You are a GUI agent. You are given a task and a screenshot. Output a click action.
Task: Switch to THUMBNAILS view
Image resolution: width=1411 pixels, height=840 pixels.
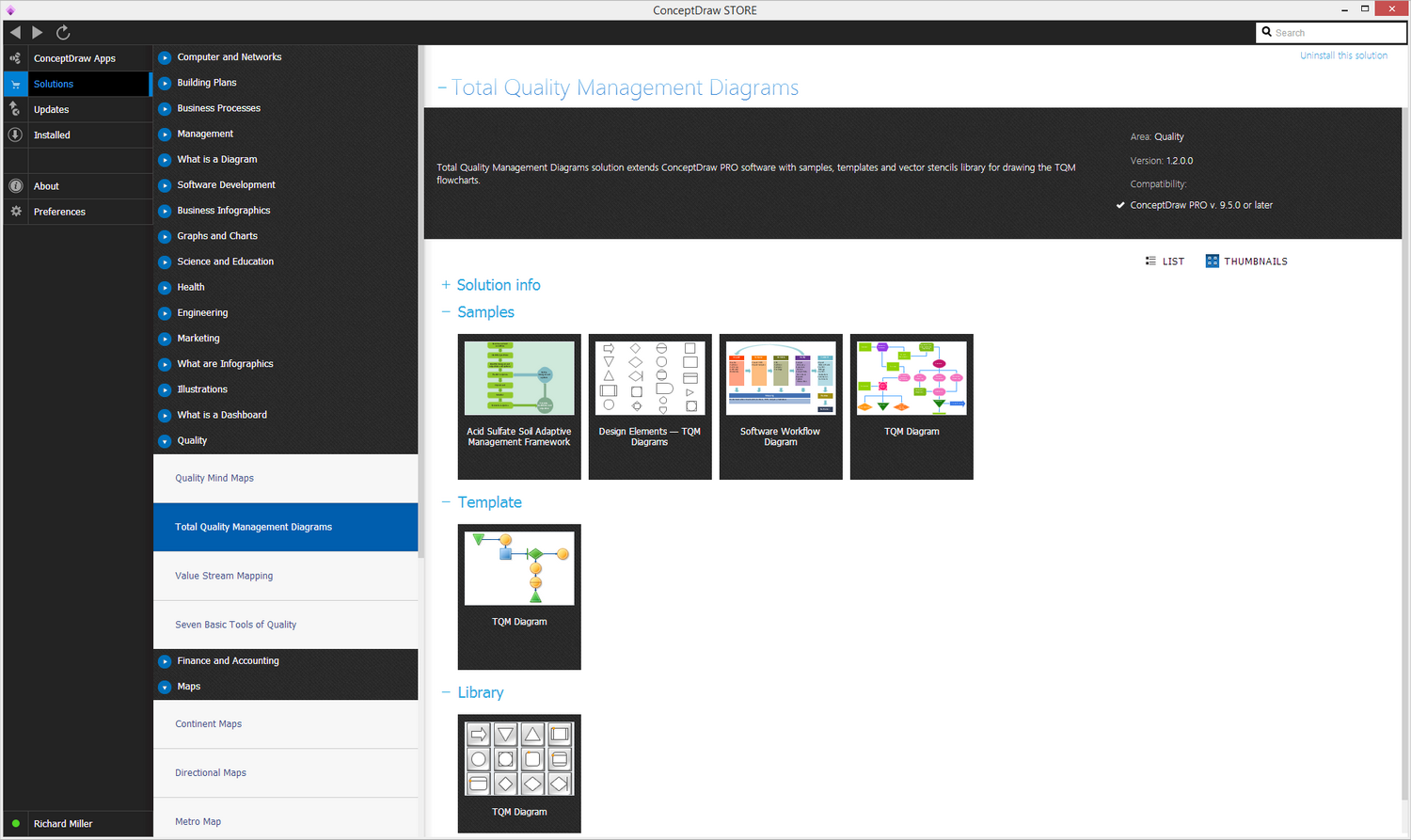[x=1246, y=262]
